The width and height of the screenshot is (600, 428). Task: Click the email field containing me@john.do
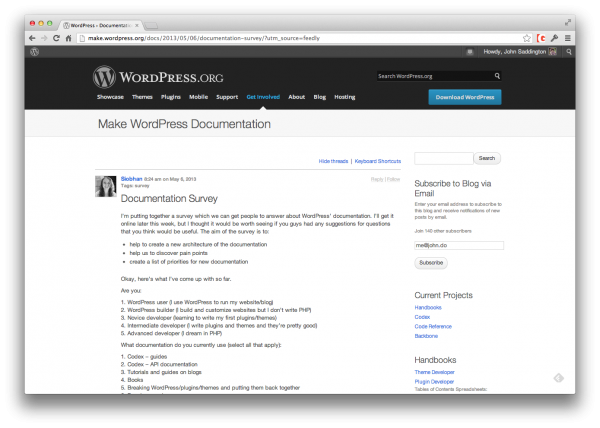(x=459, y=245)
